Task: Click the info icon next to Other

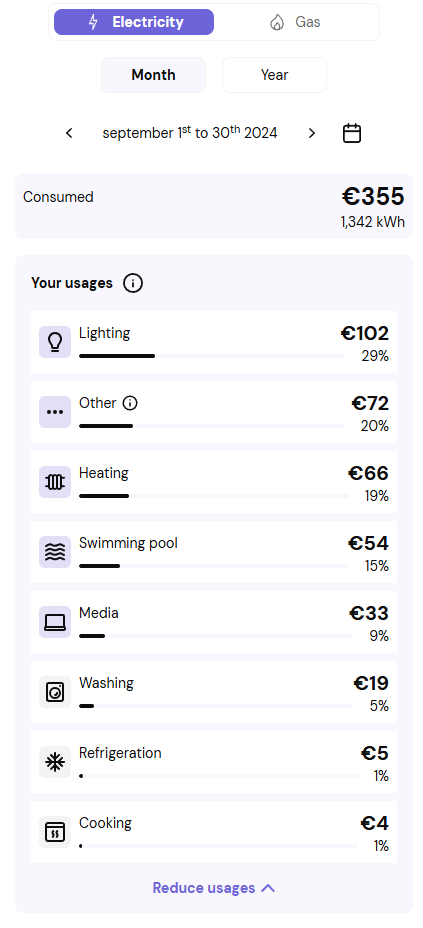Action: click(x=130, y=403)
